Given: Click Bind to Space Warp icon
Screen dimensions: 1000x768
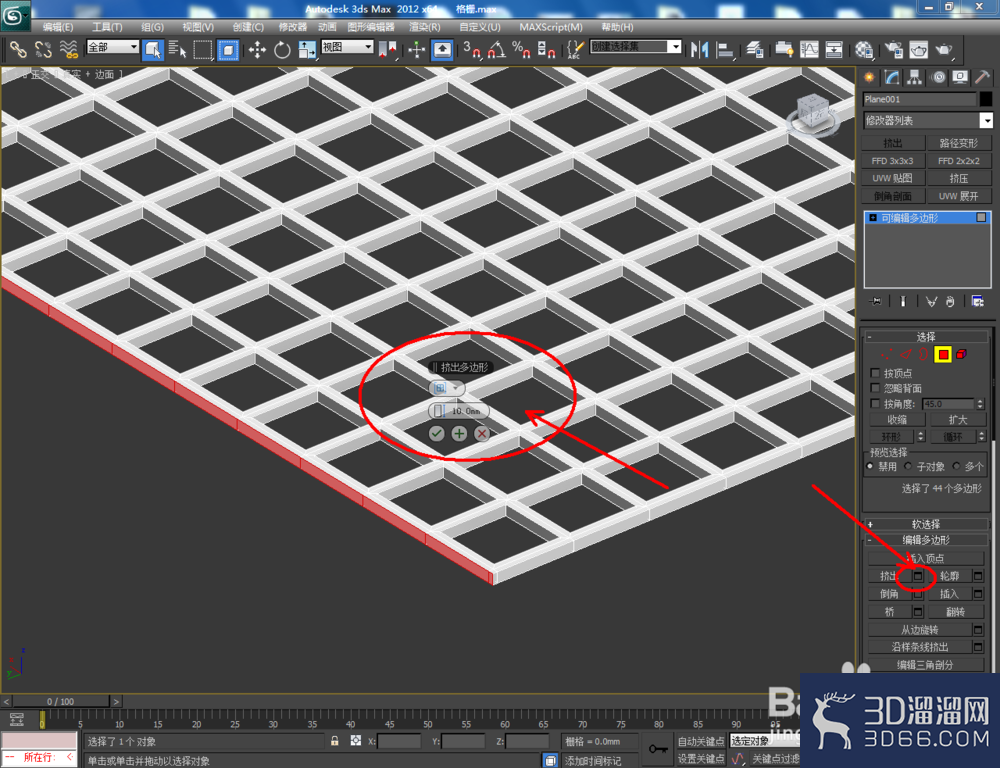Looking at the screenshot, I should (x=68, y=49).
